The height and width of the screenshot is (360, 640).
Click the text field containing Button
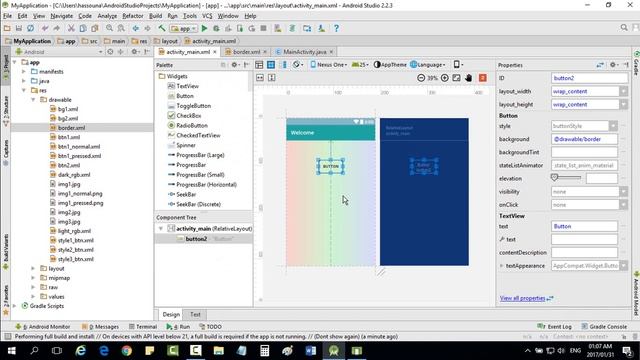tap(584, 227)
